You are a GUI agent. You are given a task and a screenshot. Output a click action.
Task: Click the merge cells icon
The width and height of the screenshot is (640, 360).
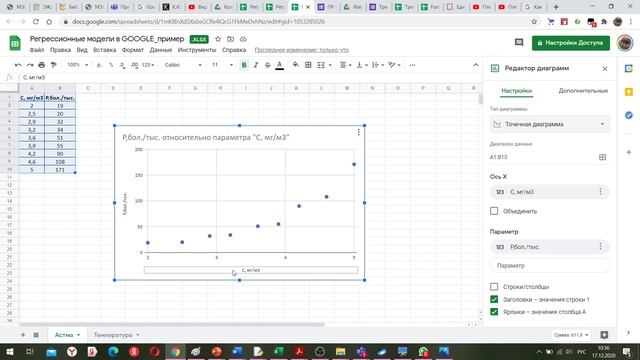tap(321, 65)
